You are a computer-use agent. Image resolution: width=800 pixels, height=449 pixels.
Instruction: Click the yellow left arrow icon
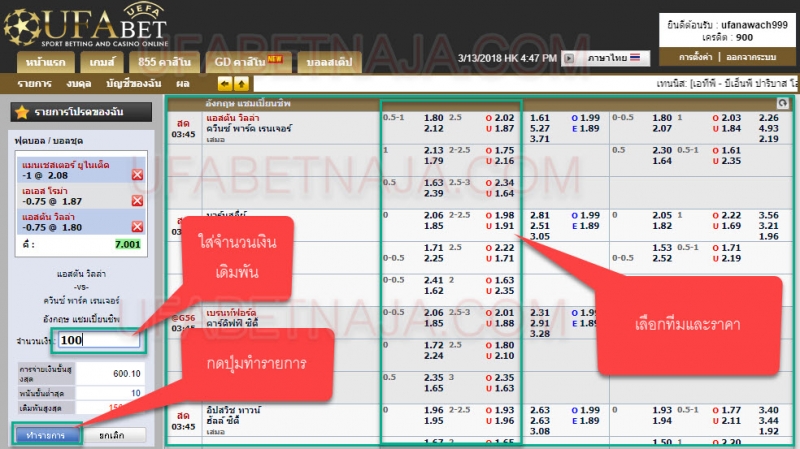coord(224,84)
